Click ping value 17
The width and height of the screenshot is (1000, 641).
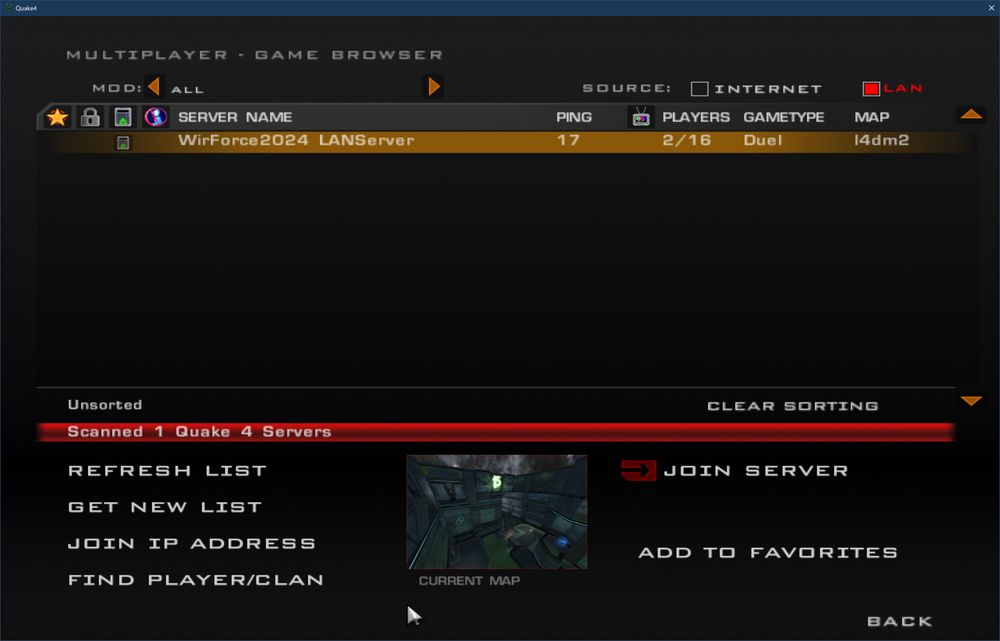568,140
